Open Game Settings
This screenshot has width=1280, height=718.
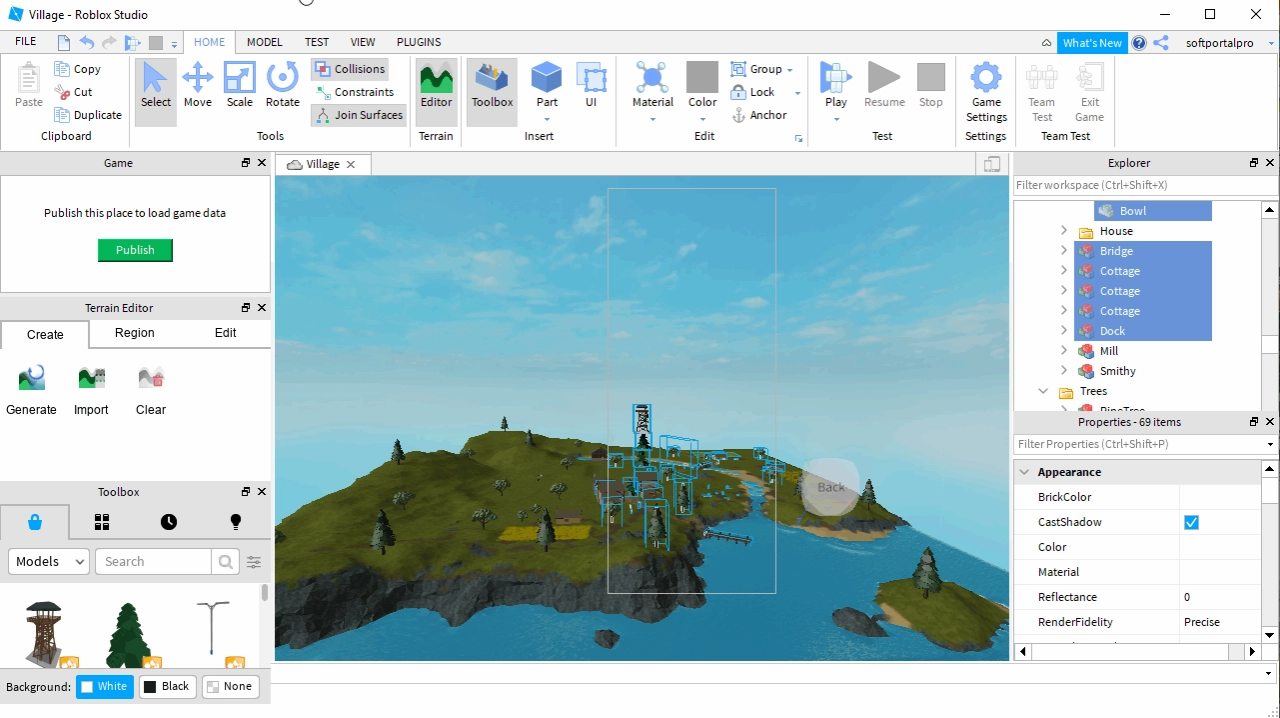pos(986,92)
